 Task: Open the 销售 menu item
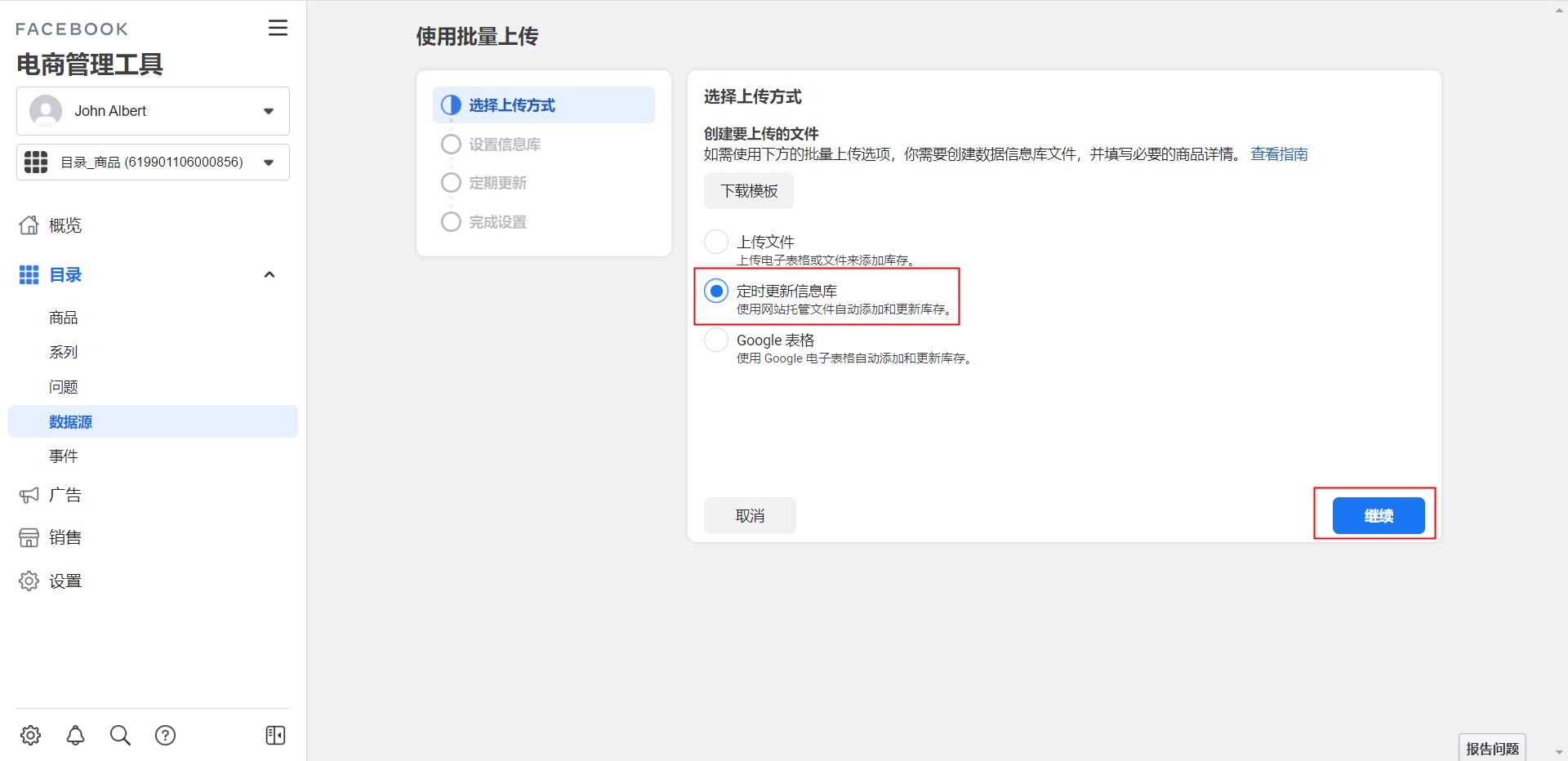(65, 537)
